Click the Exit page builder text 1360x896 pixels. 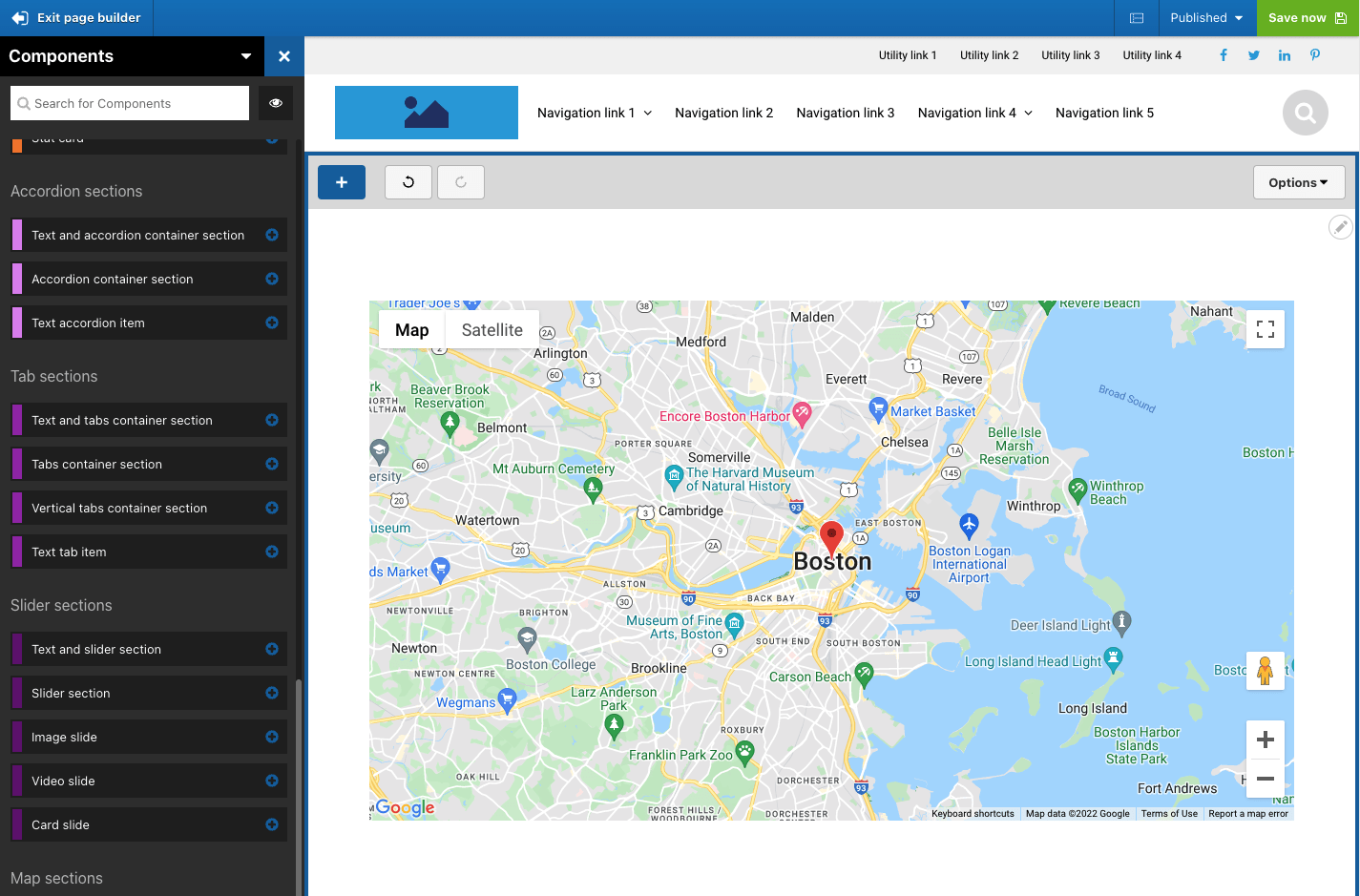pos(89,18)
